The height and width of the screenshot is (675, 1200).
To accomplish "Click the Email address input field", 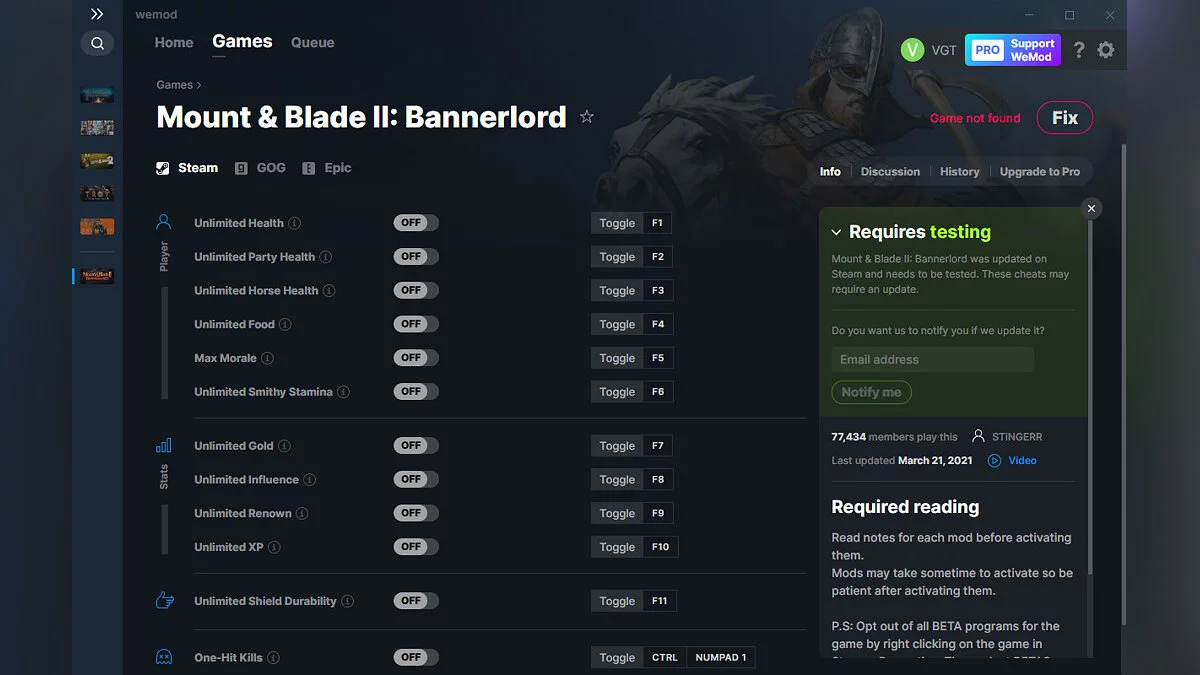I will click(932, 359).
